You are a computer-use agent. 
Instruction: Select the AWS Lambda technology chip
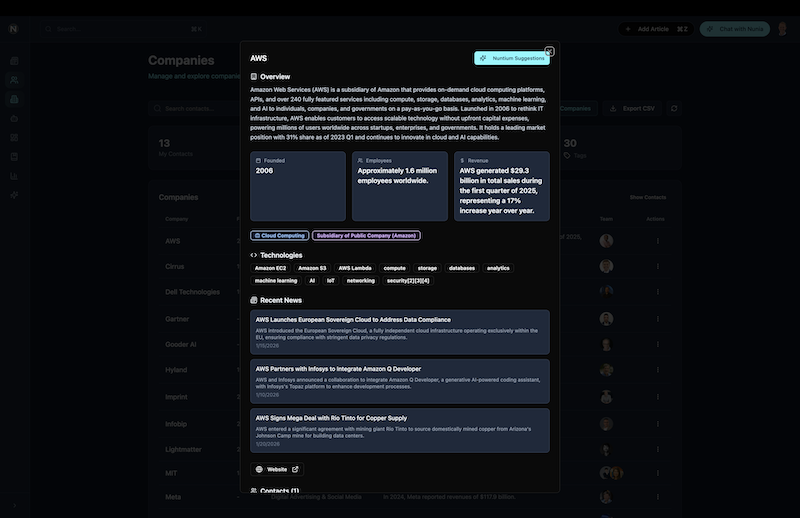click(355, 268)
